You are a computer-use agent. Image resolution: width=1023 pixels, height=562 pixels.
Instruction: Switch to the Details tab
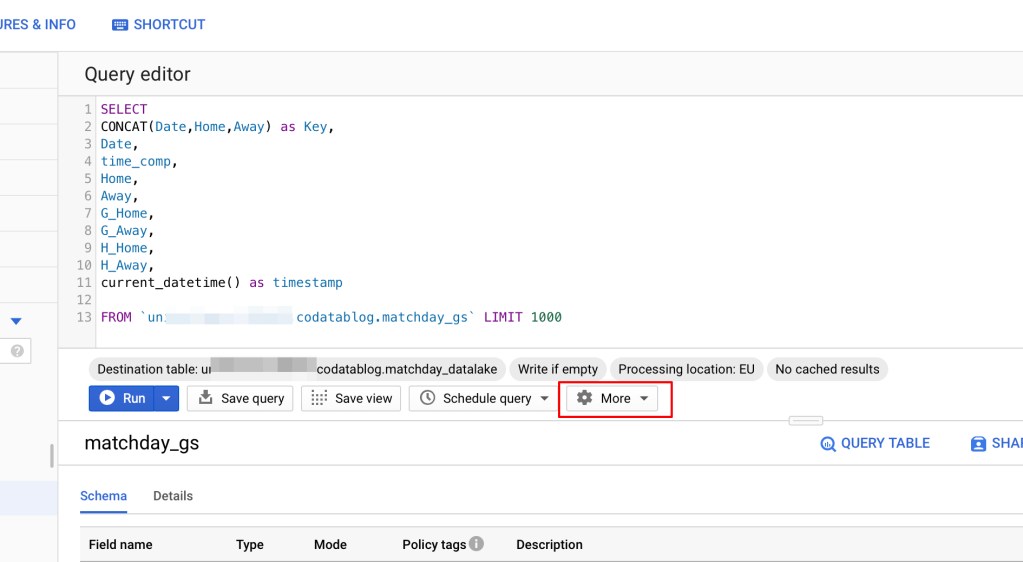(173, 496)
